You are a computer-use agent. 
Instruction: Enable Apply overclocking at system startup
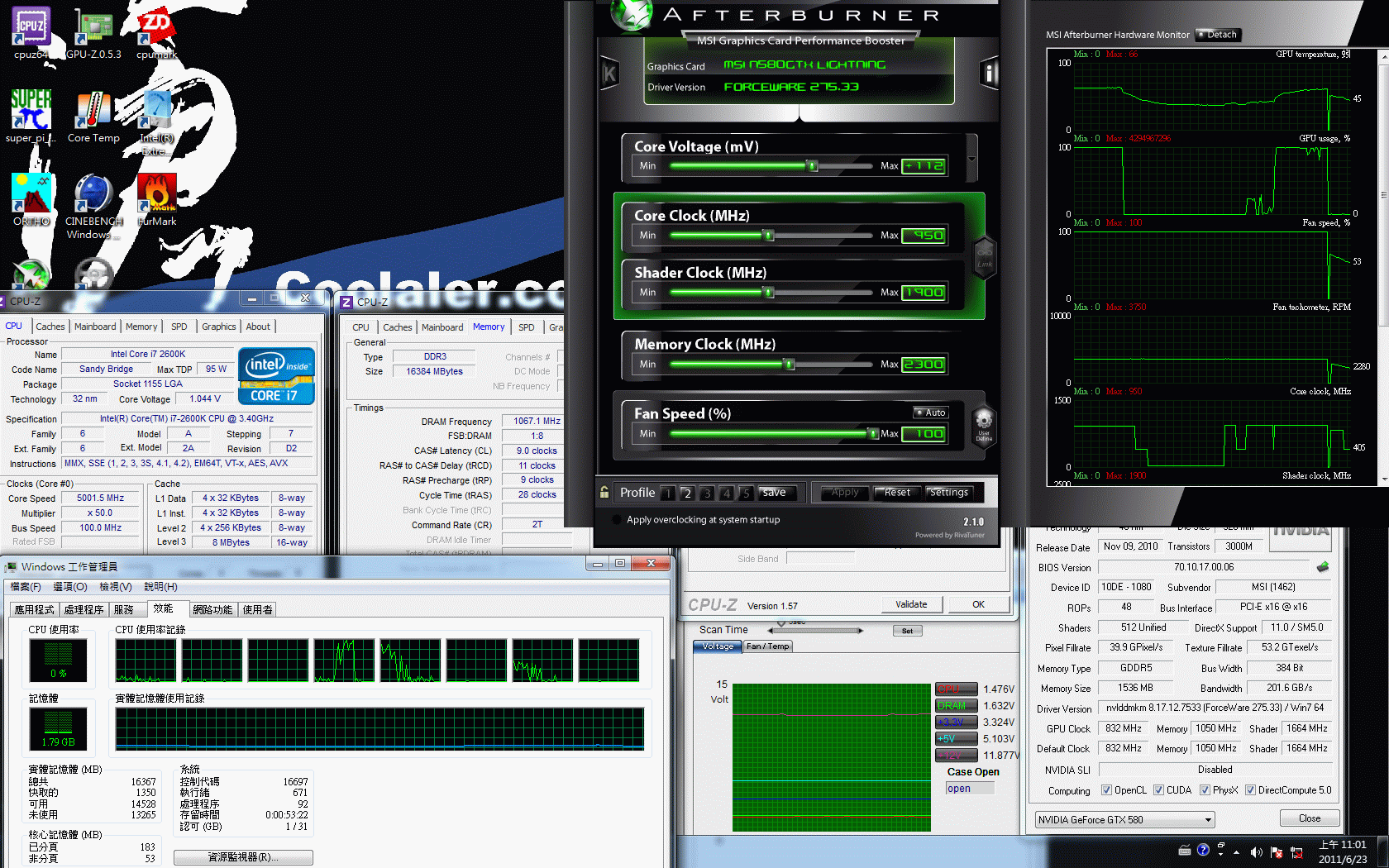tap(617, 520)
